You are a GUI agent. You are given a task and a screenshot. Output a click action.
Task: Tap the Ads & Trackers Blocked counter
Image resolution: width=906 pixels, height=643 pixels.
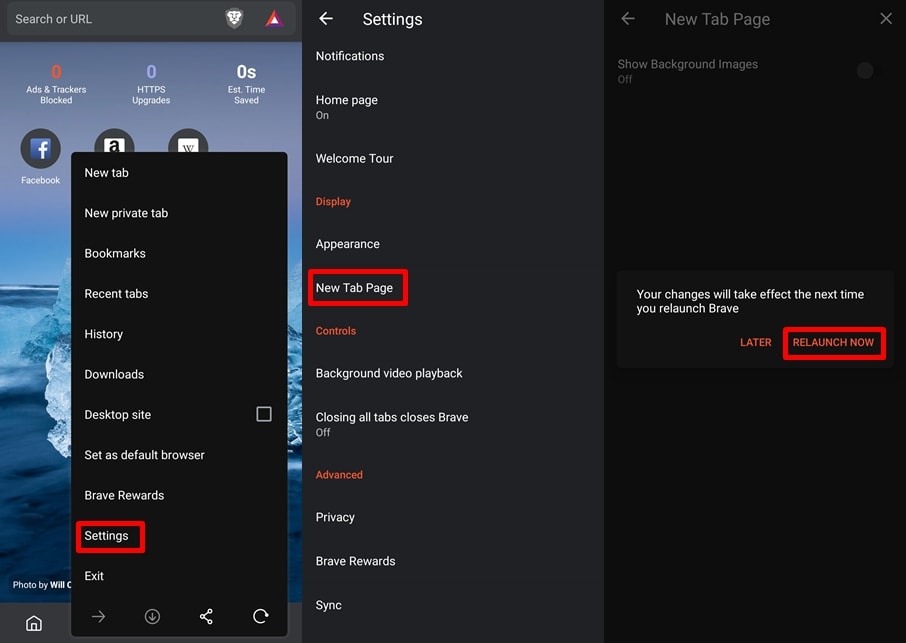tap(56, 84)
